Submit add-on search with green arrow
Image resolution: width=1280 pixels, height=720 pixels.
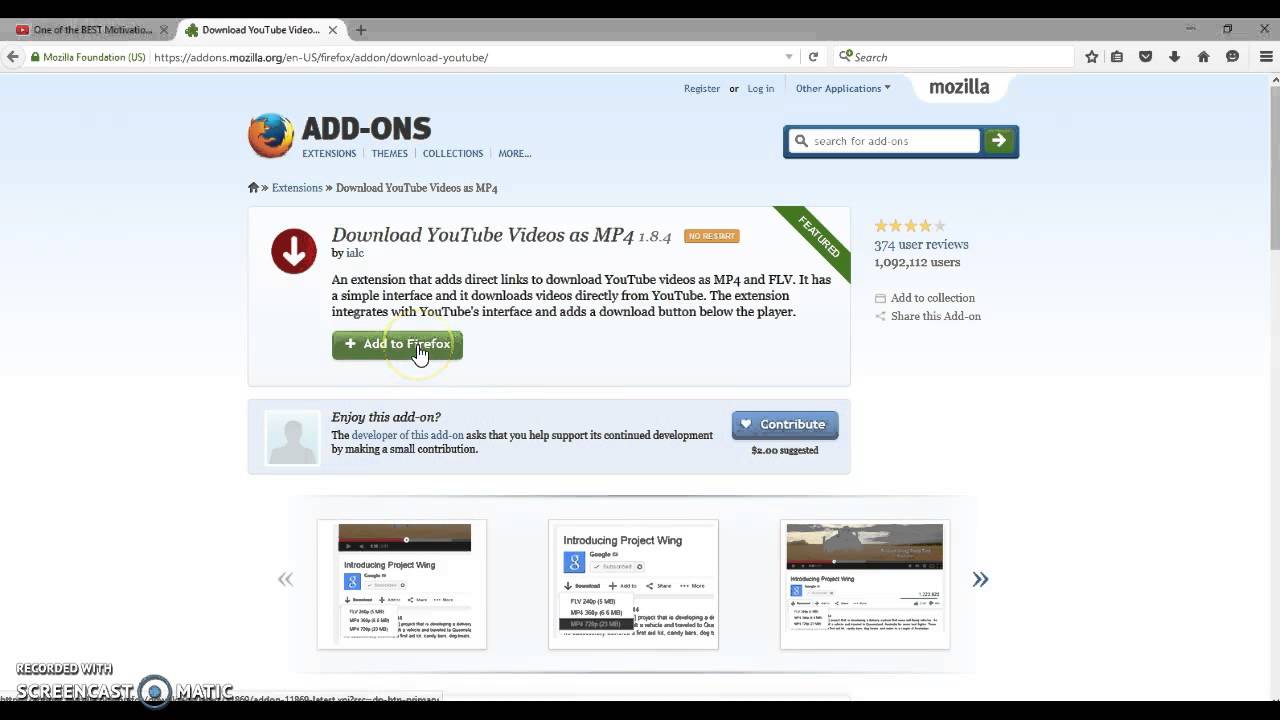999,141
